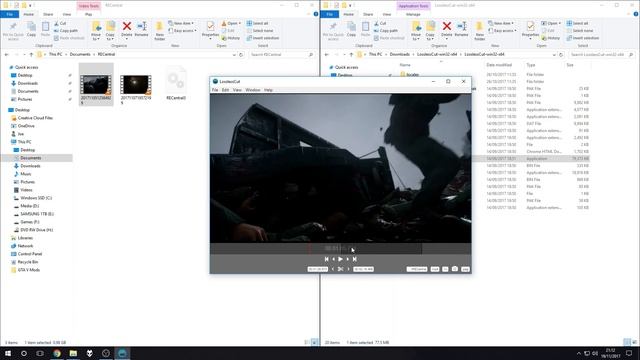The image size is (640, 360).
Task: Click Rename in the RECentral window ribbon
Action: click(x=142, y=29)
